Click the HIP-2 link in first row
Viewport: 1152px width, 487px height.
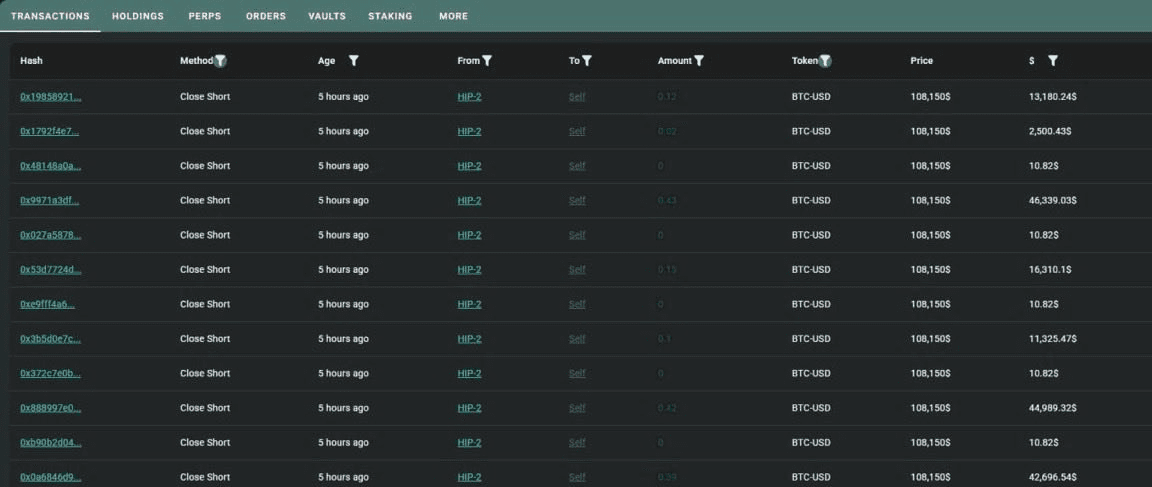[469, 97]
